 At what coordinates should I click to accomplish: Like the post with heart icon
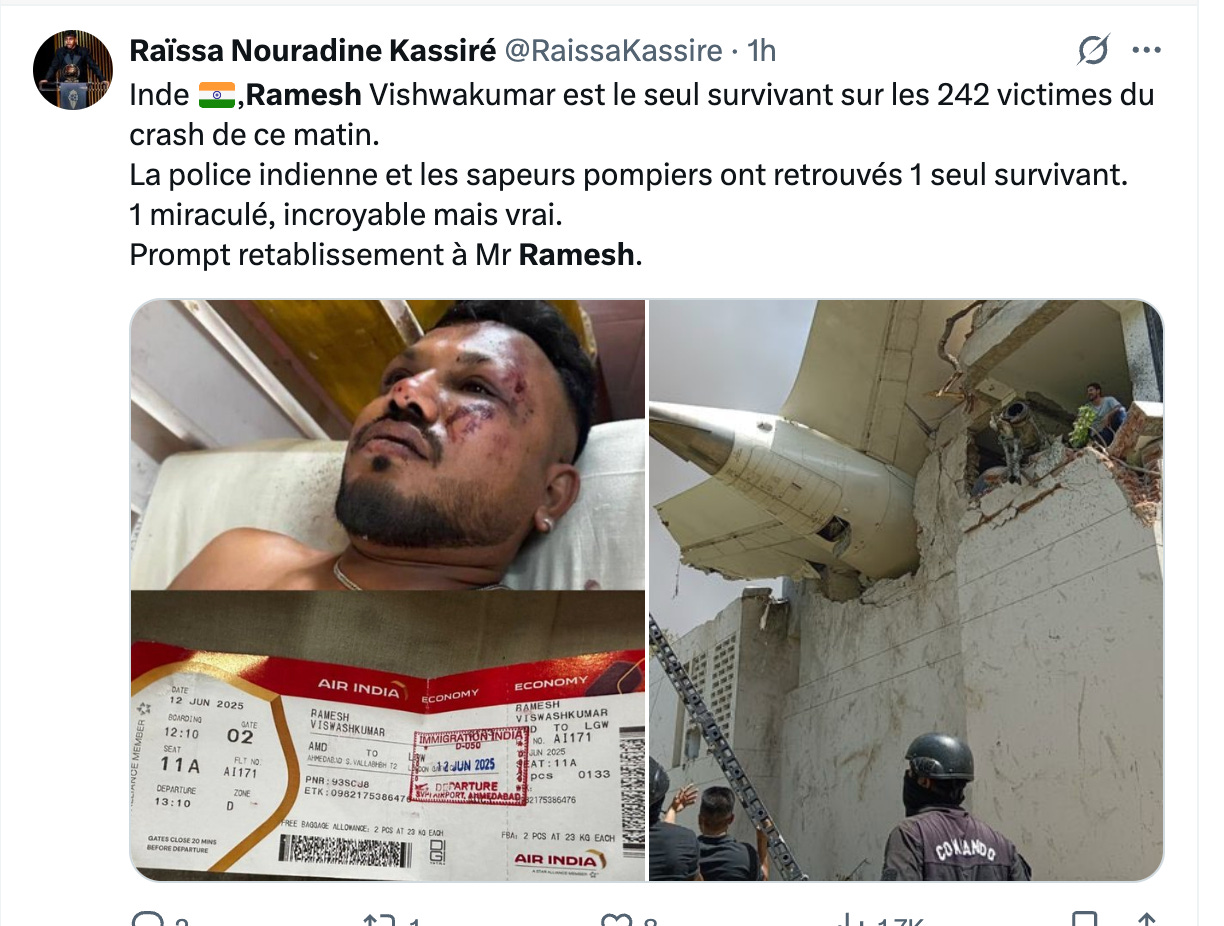coord(615,920)
